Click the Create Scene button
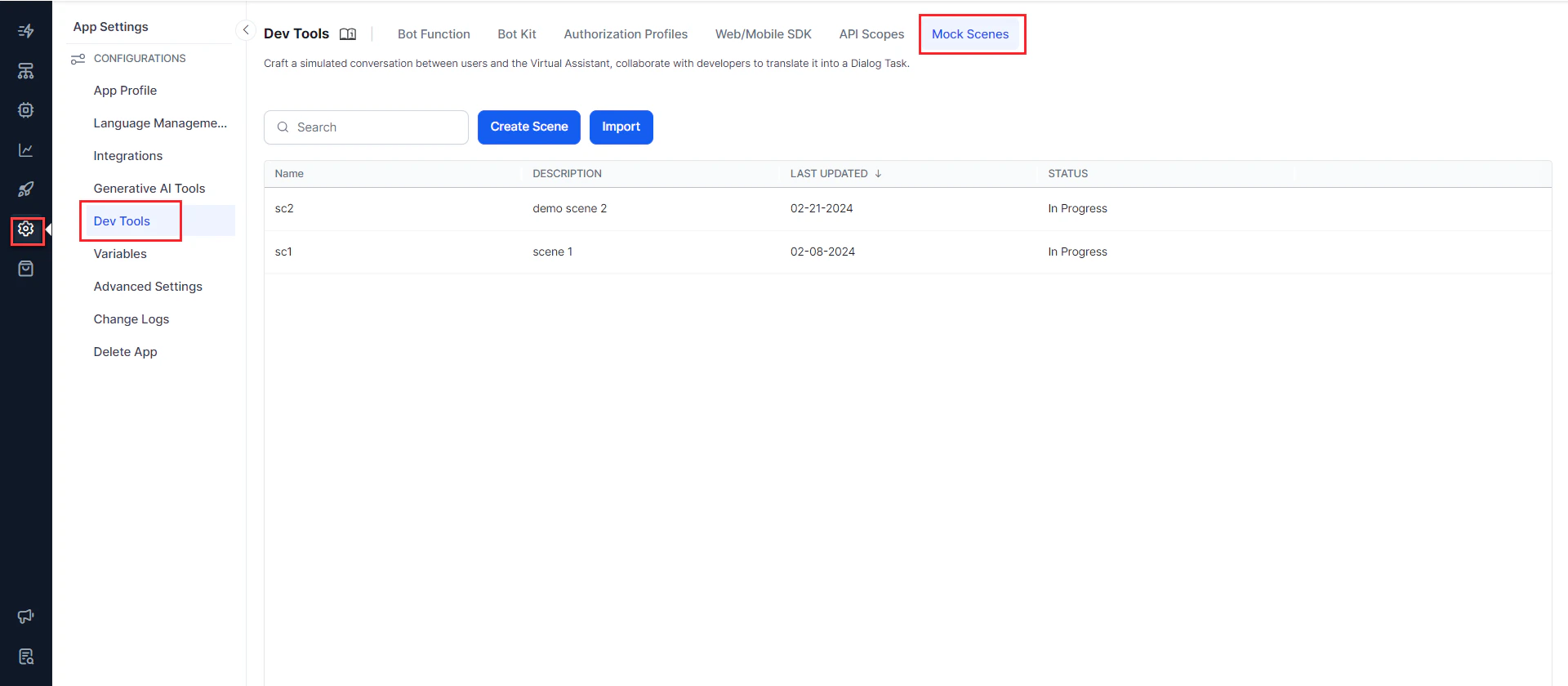Screen dimensions: 1568x686 click(x=529, y=127)
